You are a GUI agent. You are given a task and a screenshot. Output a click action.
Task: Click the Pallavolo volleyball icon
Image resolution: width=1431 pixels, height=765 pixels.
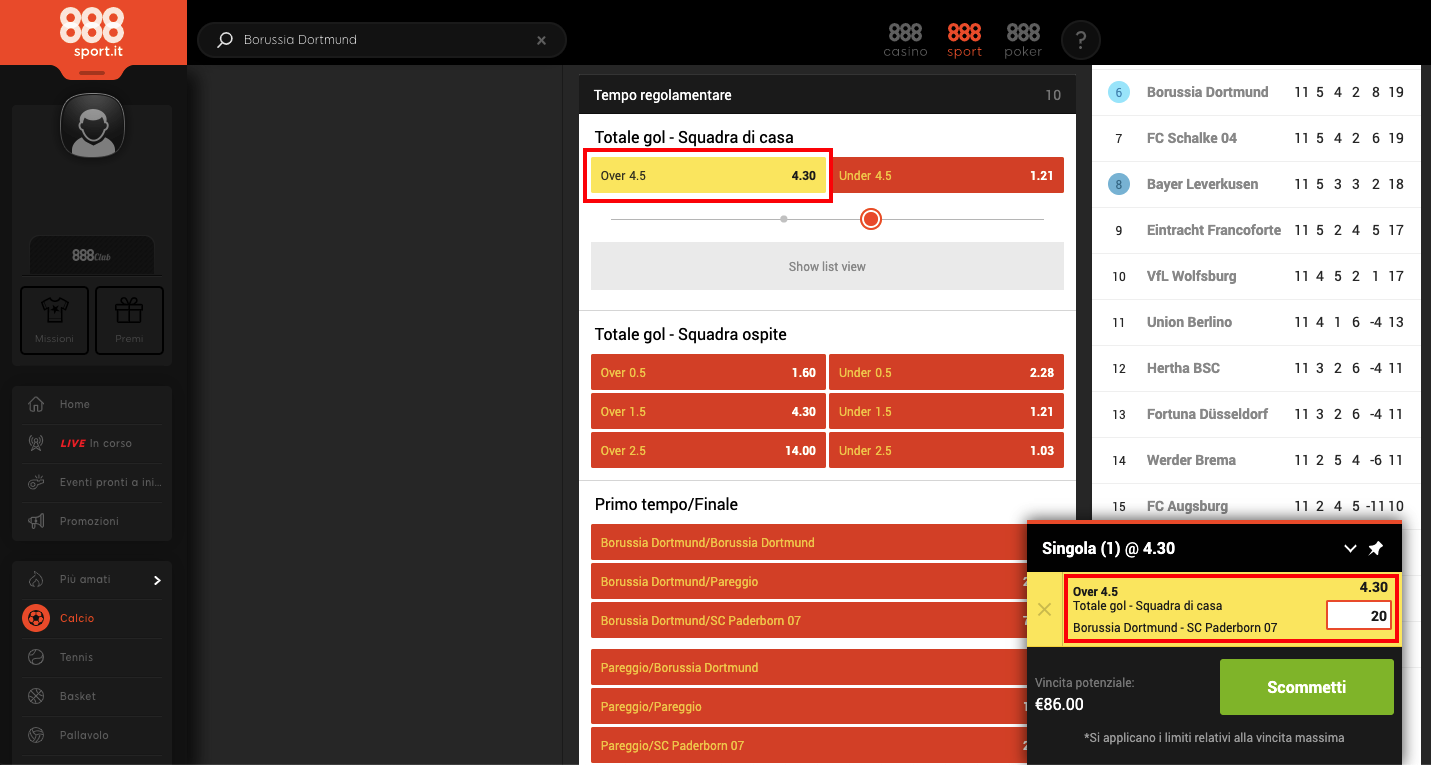click(36, 735)
